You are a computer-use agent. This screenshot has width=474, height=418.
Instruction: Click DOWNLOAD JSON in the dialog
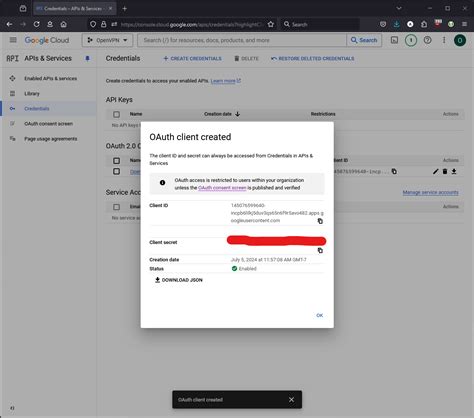[179, 280]
